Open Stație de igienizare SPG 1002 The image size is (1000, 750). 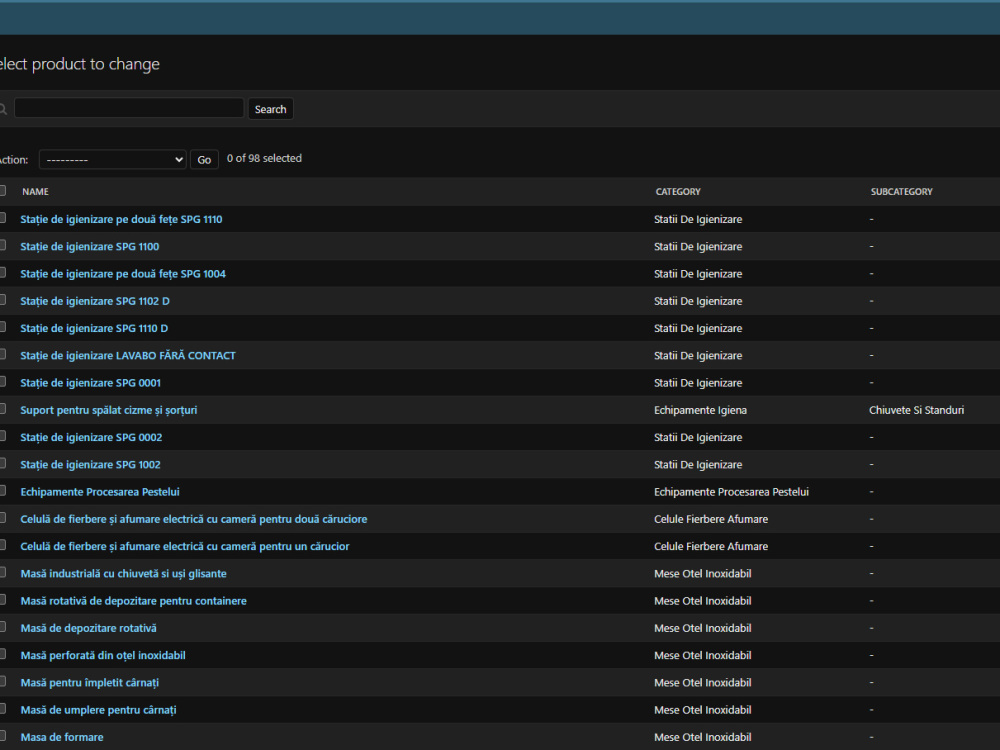tap(91, 465)
